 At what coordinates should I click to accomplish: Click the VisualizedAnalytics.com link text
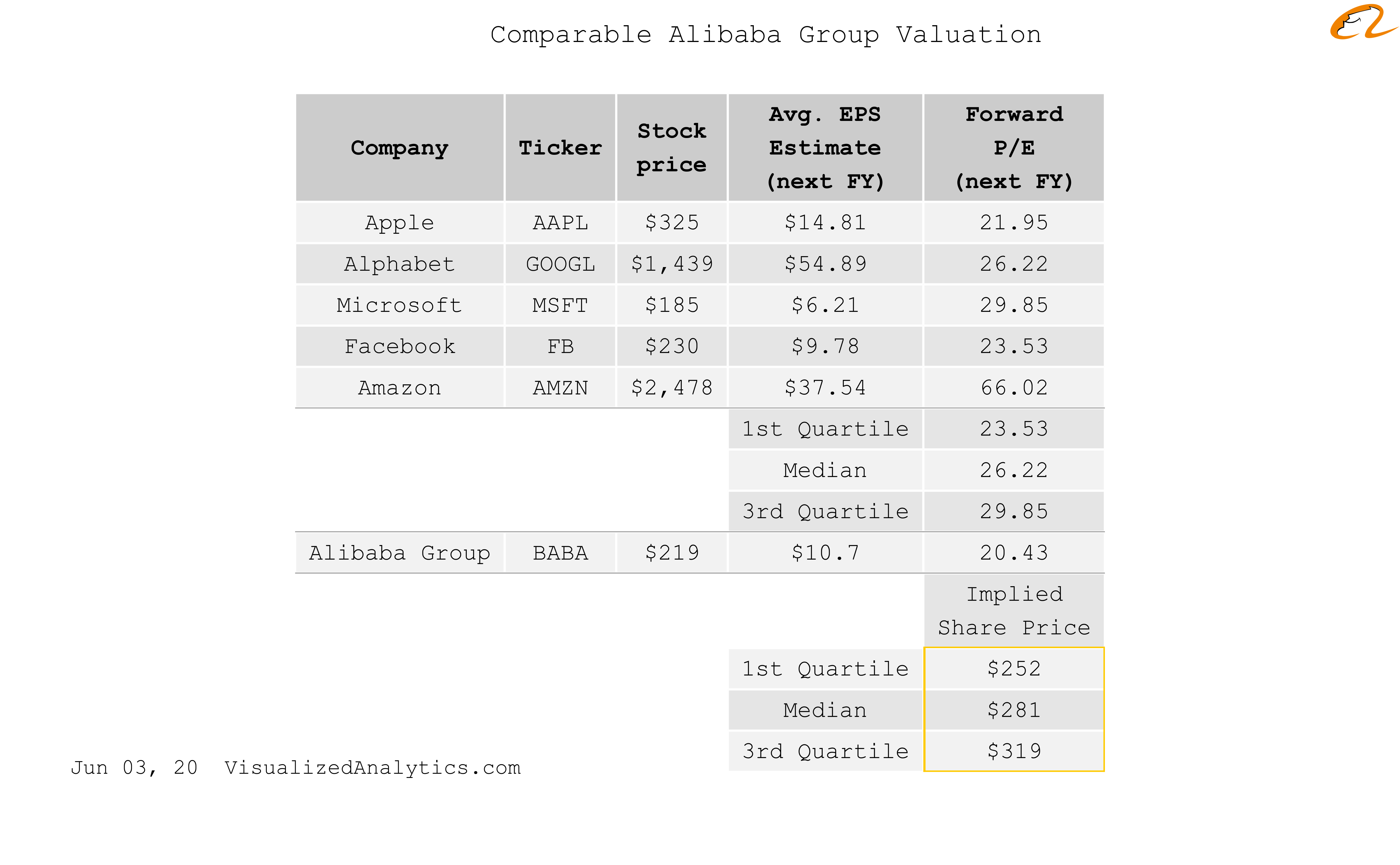372,767
